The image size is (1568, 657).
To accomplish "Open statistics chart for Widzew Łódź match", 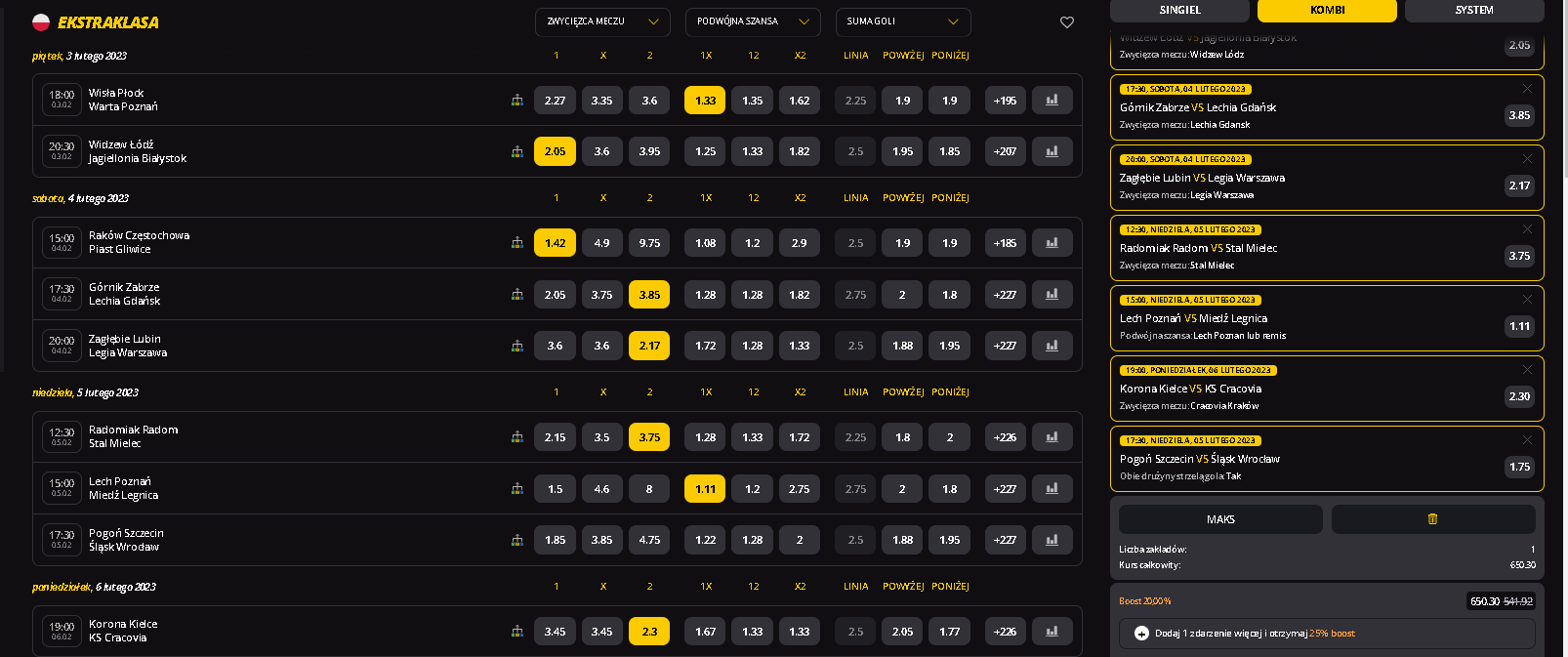I will pyautogui.click(x=1052, y=151).
